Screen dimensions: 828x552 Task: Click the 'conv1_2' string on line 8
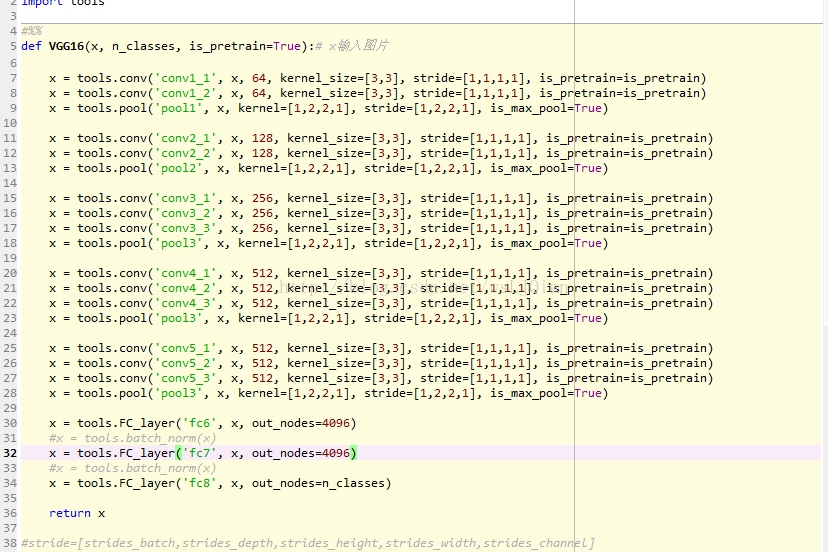185,93
